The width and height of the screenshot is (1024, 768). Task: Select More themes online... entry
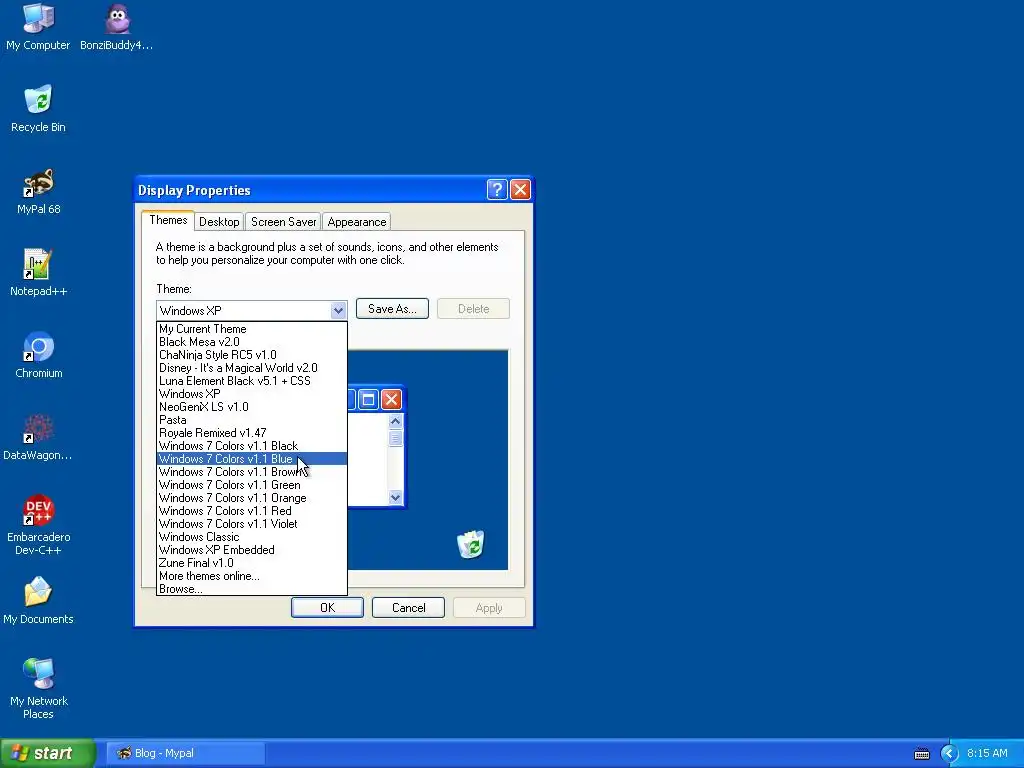251,576
